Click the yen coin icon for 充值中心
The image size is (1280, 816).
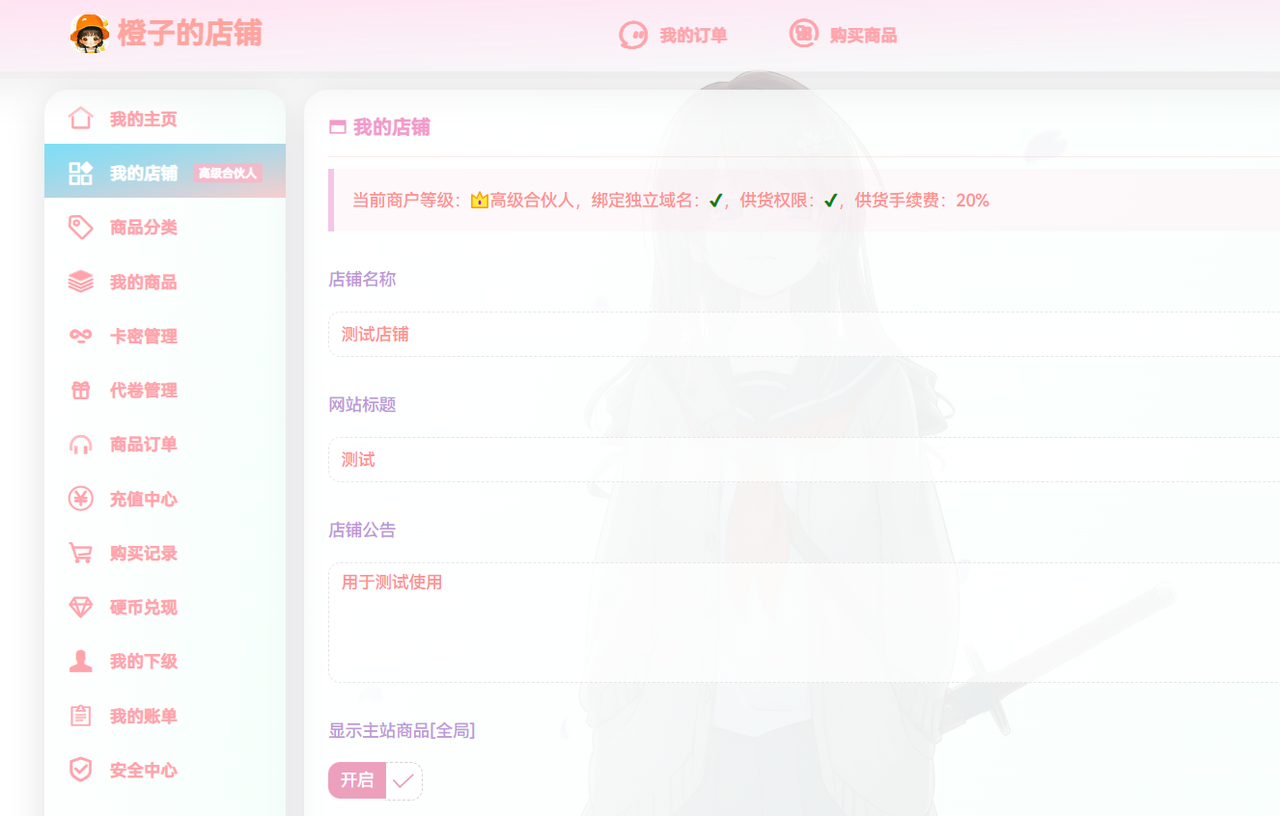(x=81, y=499)
